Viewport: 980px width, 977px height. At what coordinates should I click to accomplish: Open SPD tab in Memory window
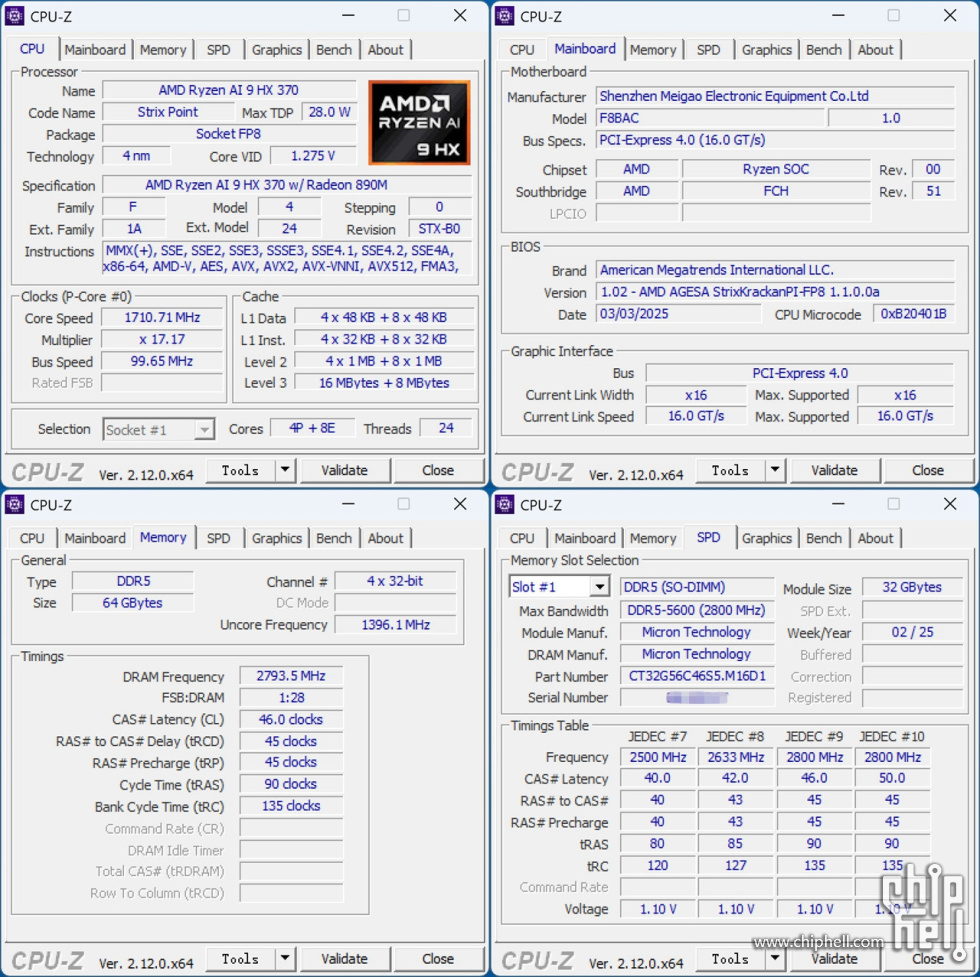point(218,538)
